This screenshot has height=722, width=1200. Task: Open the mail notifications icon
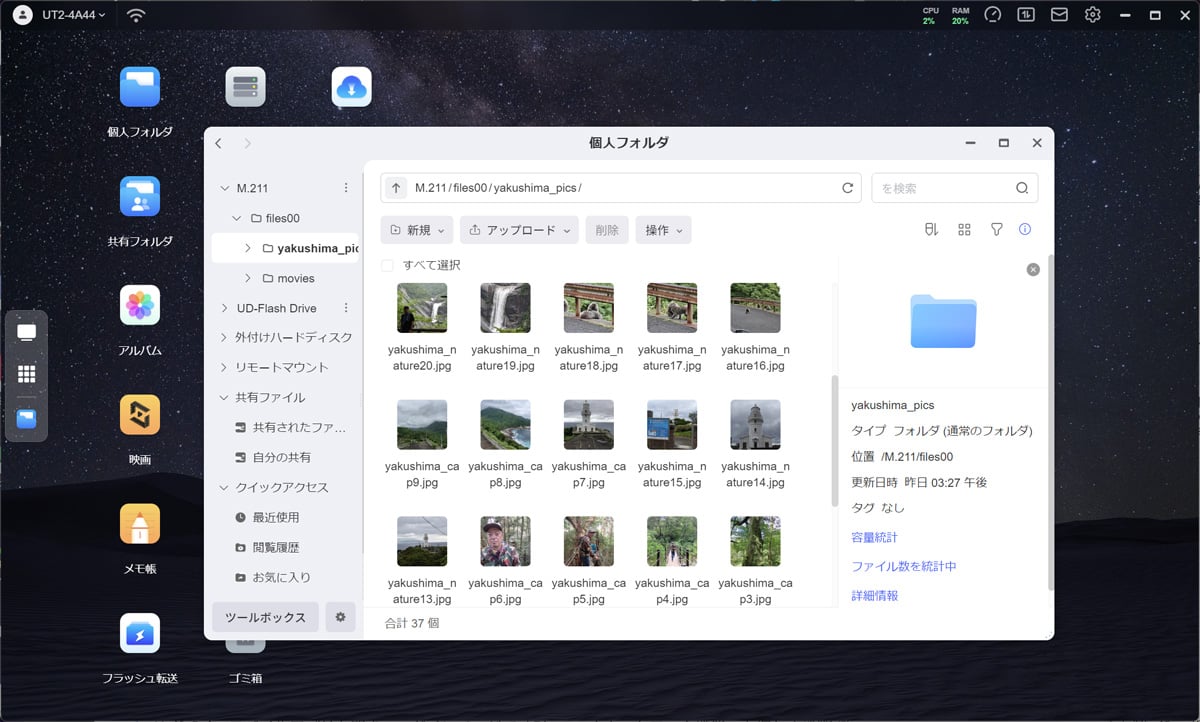click(x=1059, y=15)
